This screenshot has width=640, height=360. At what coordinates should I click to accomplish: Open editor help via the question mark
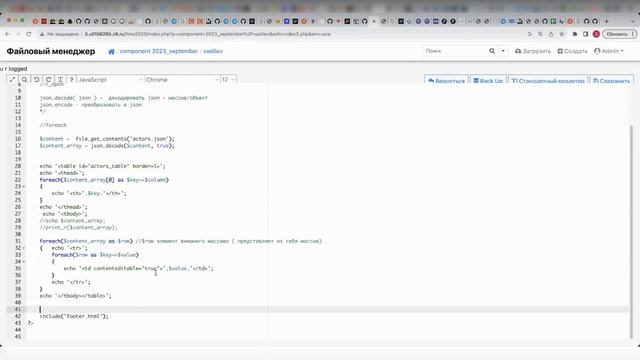tap(71, 80)
